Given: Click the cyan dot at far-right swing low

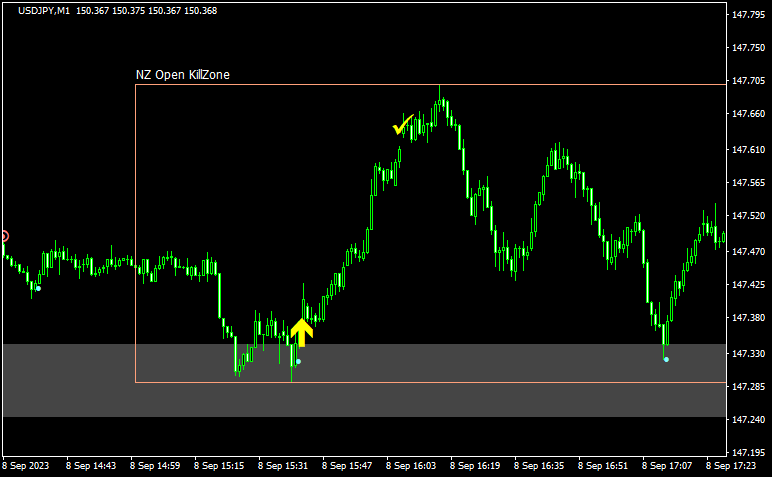Looking at the screenshot, I should tap(666, 359).
